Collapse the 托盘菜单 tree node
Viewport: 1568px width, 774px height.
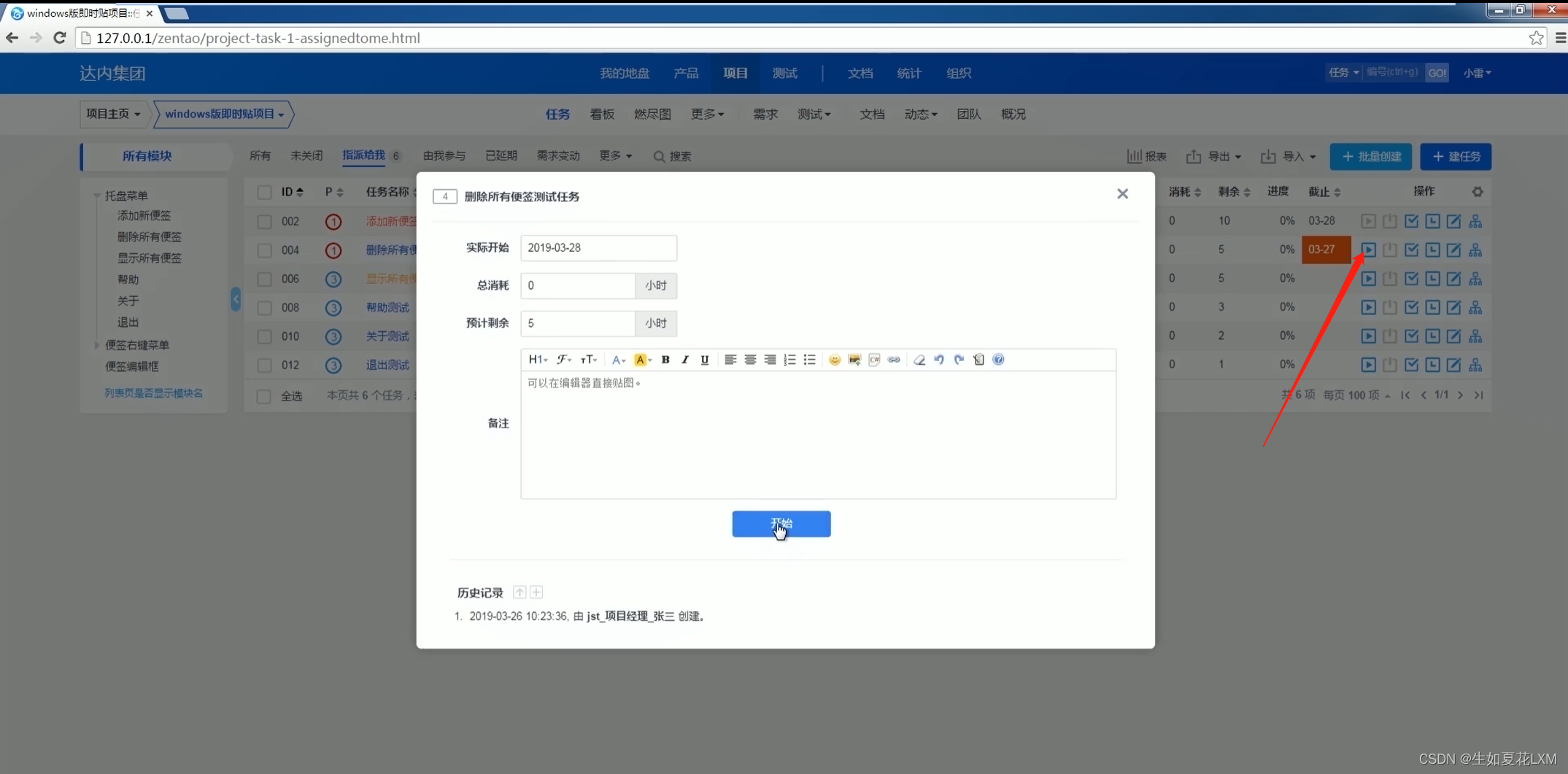tap(97, 196)
